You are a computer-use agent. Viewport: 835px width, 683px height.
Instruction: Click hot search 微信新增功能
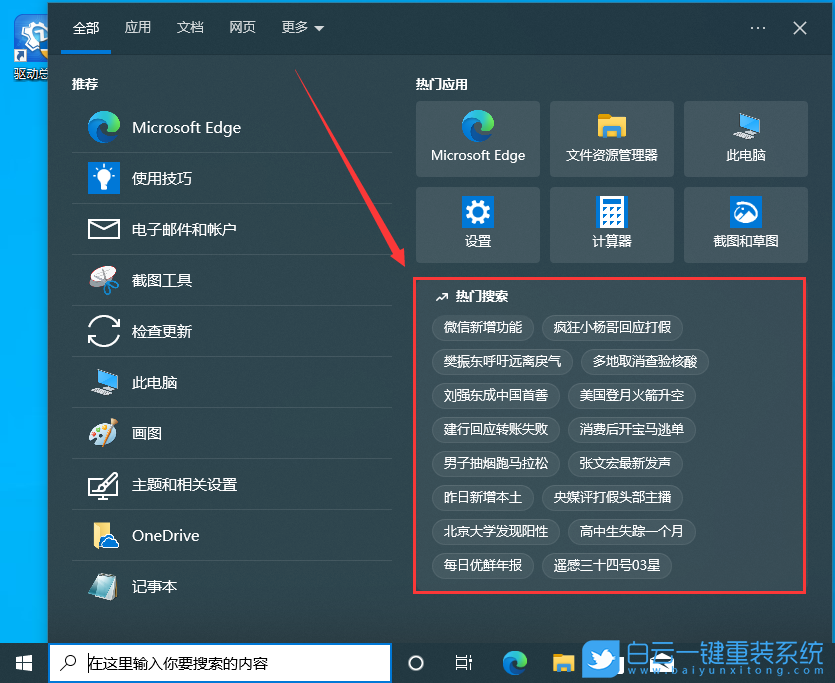(x=483, y=328)
